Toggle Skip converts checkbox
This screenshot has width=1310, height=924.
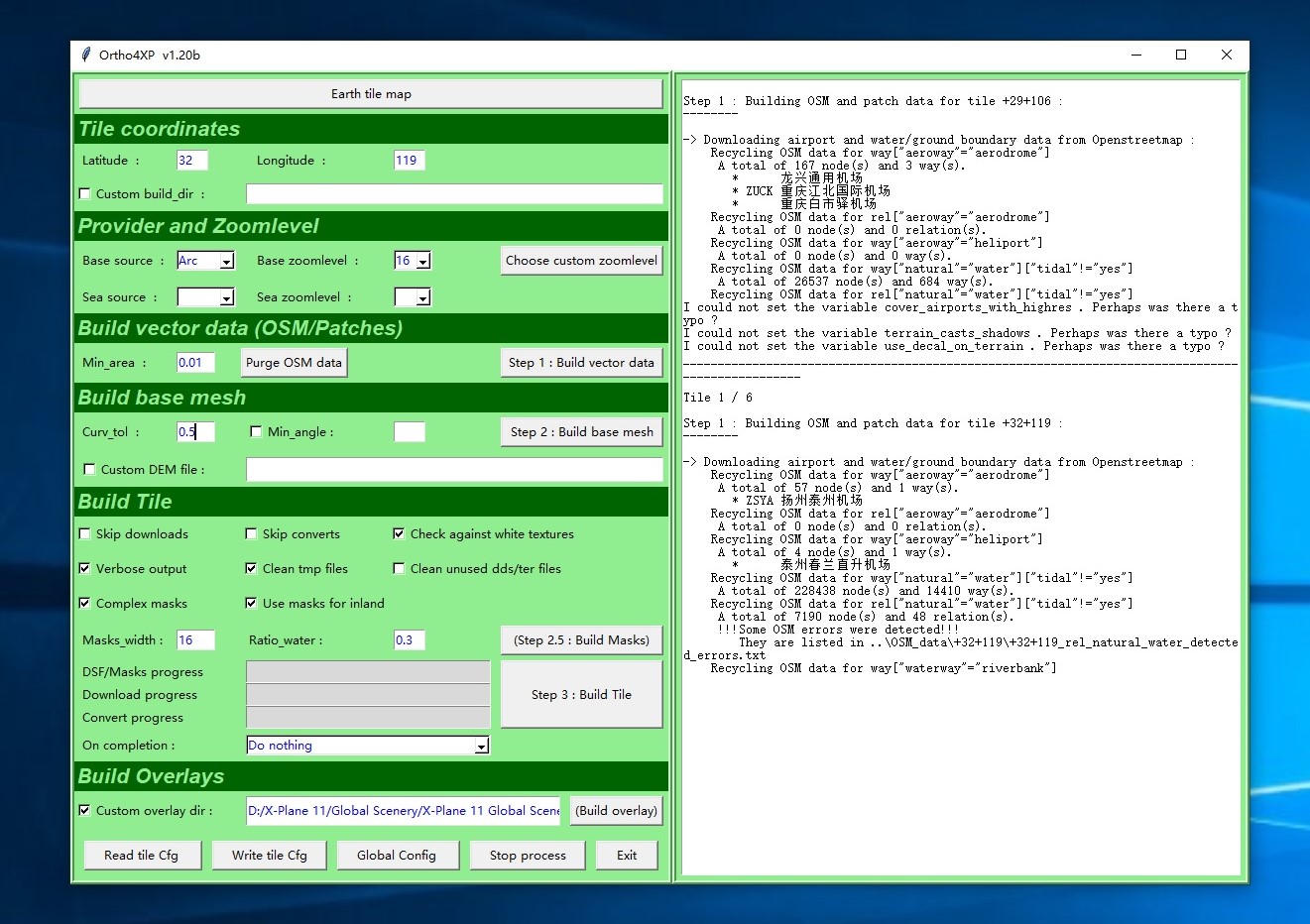252,534
